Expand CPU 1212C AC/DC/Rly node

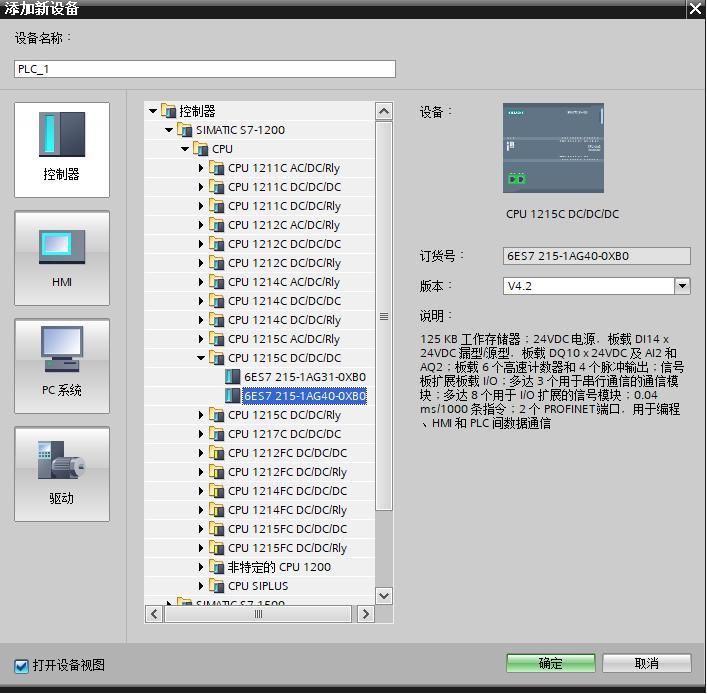point(201,225)
